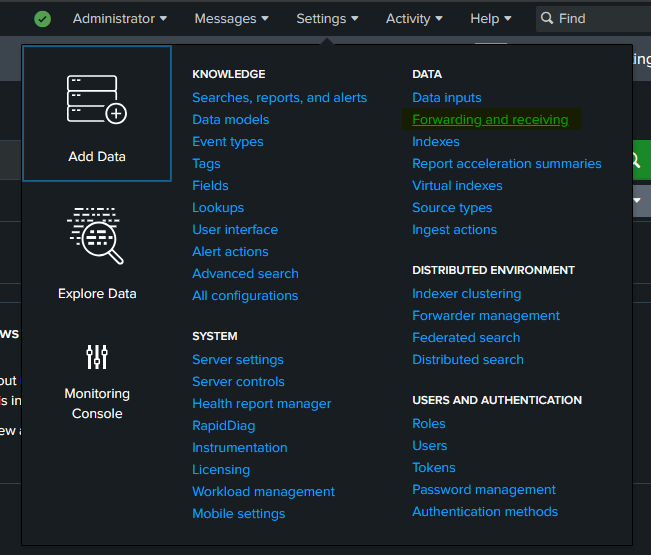The image size is (651, 555).
Task: Click the Monitoring Console label
Action: click(97, 403)
